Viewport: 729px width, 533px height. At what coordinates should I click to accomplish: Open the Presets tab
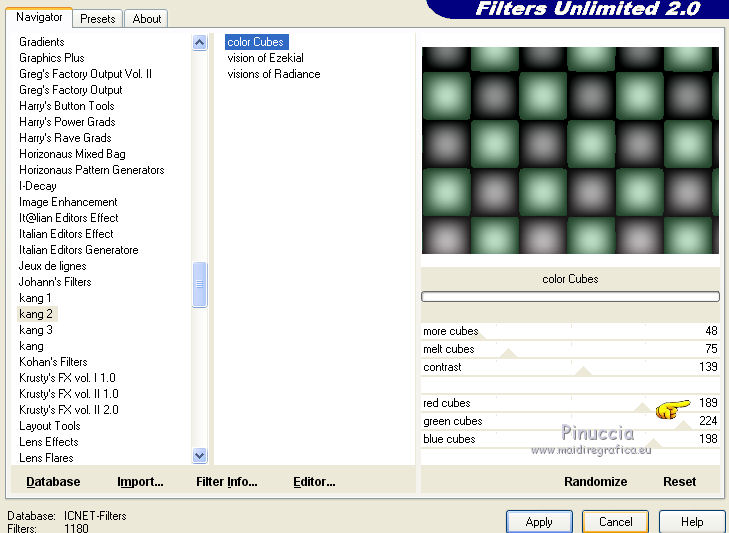(98, 19)
